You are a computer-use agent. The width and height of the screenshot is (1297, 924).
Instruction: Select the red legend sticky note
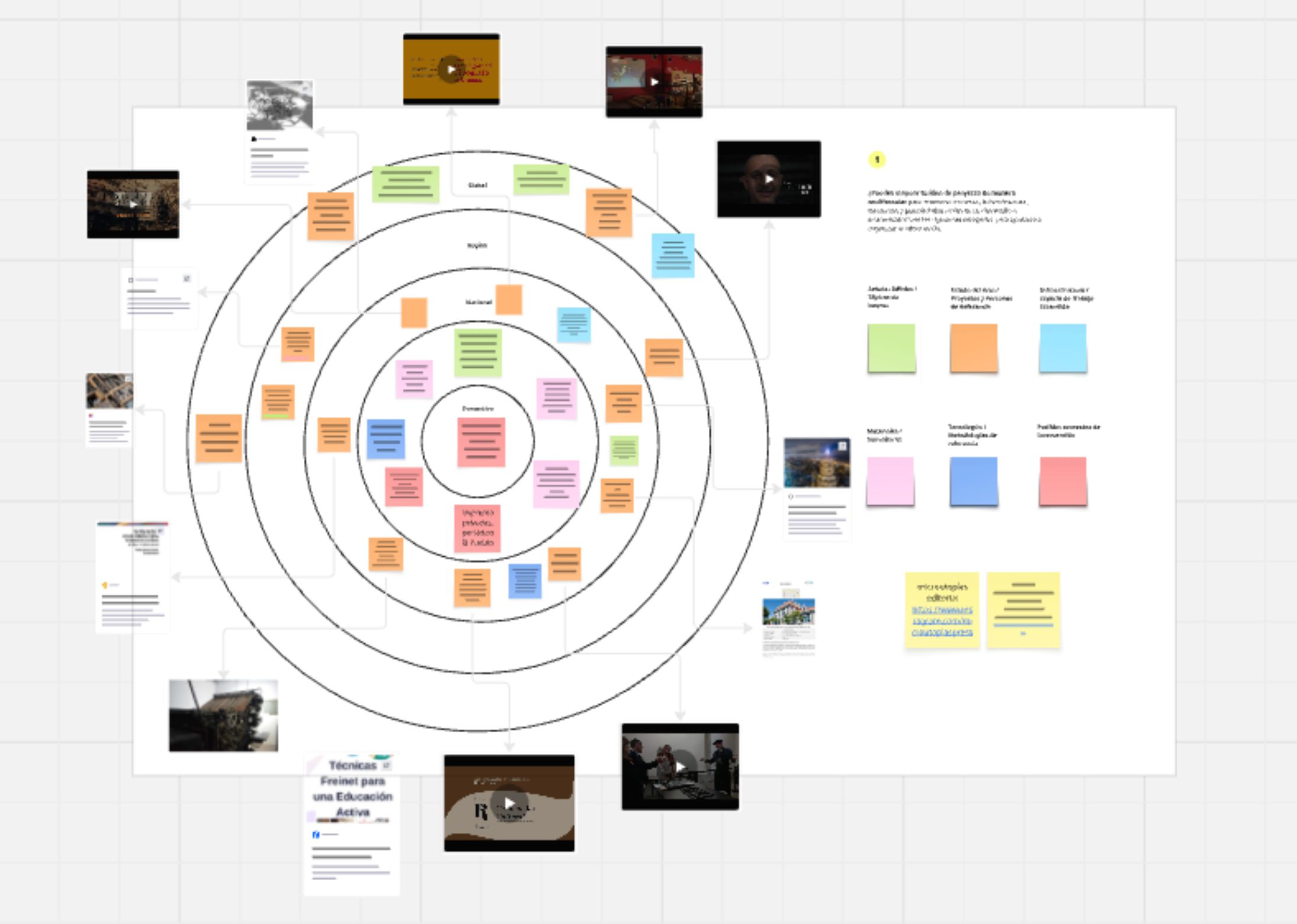1062,480
